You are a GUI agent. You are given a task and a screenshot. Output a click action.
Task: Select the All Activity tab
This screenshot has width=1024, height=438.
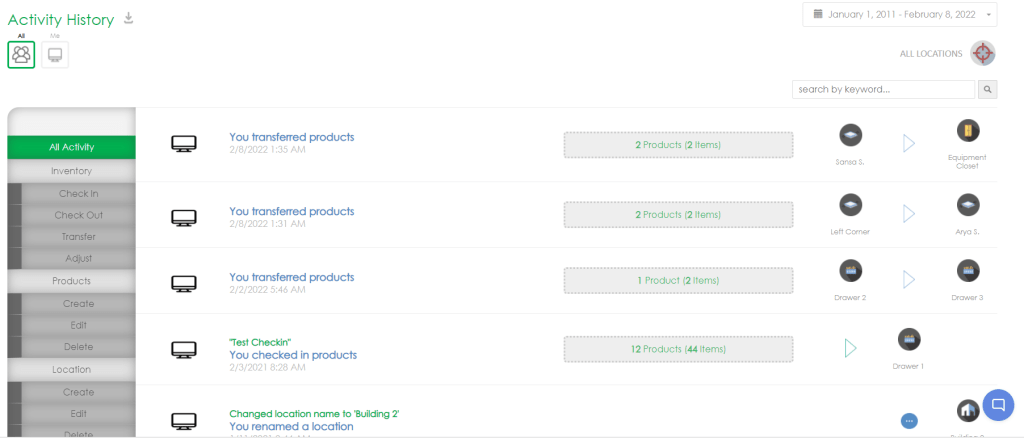tap(71, 147)
